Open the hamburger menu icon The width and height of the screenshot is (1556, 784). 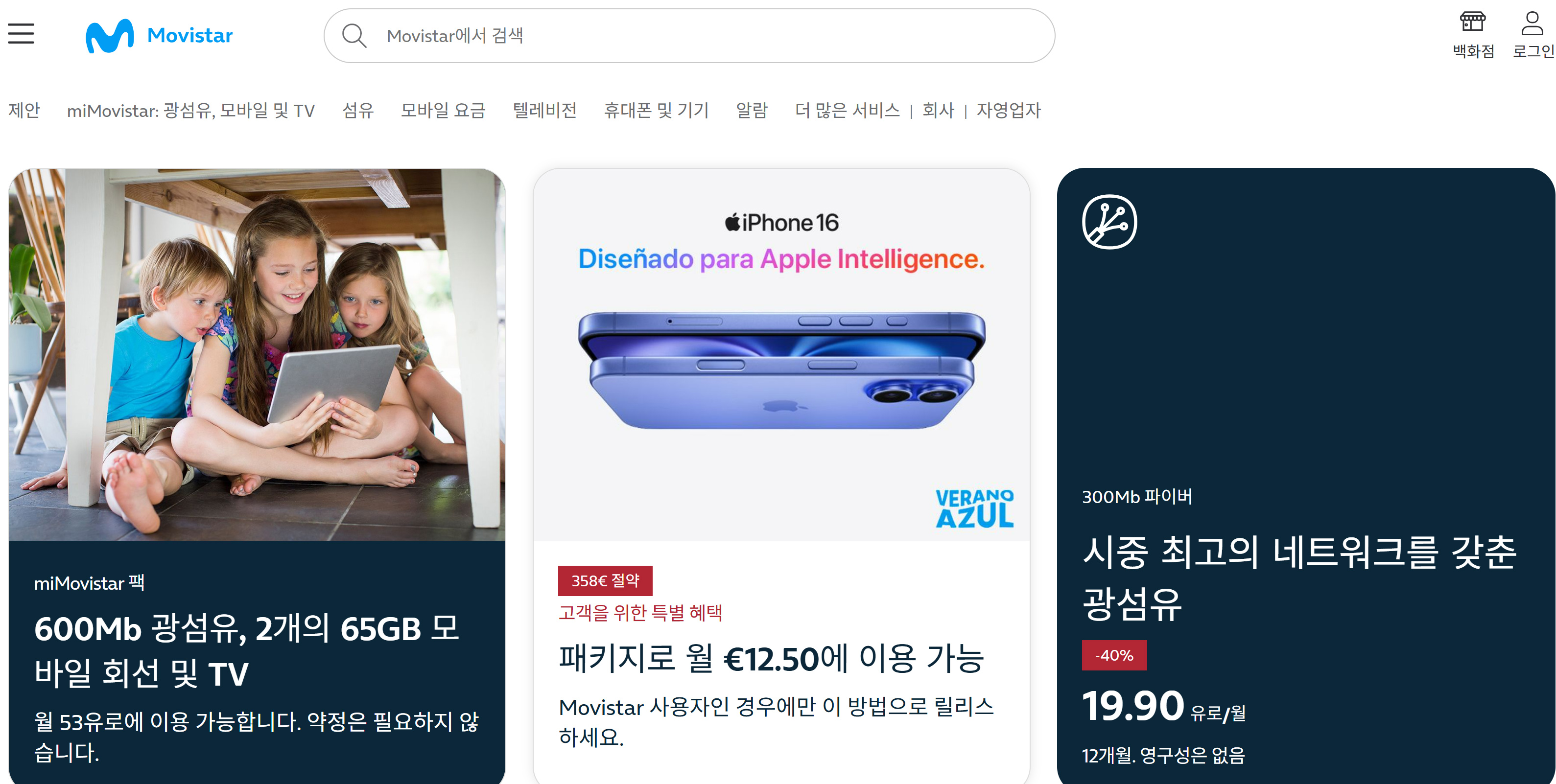(21, 34)
